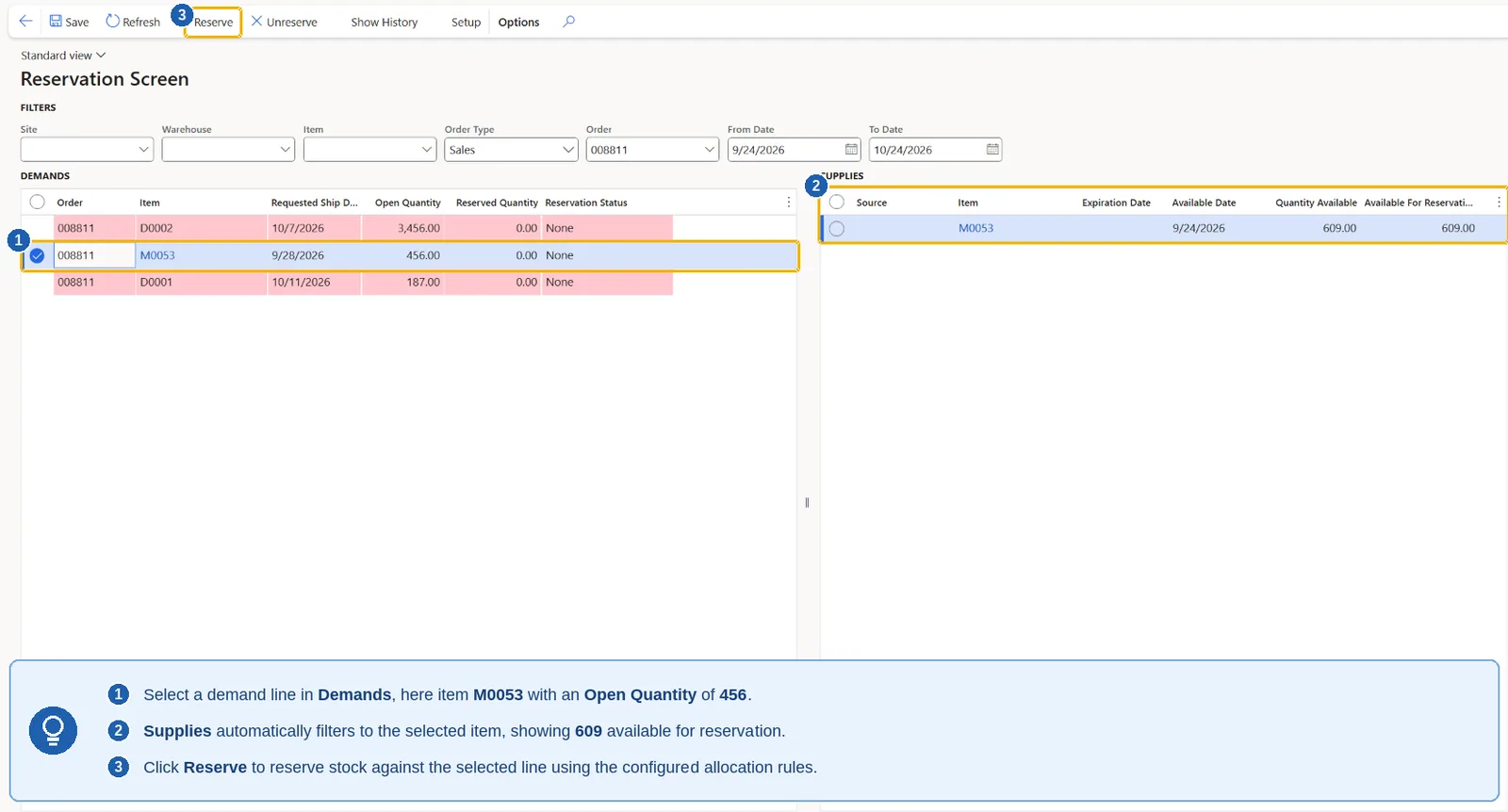Click the search magnifier icon in toolbar
The height and width of the screenshot is (812, 1508).
(x=568, y=21)
